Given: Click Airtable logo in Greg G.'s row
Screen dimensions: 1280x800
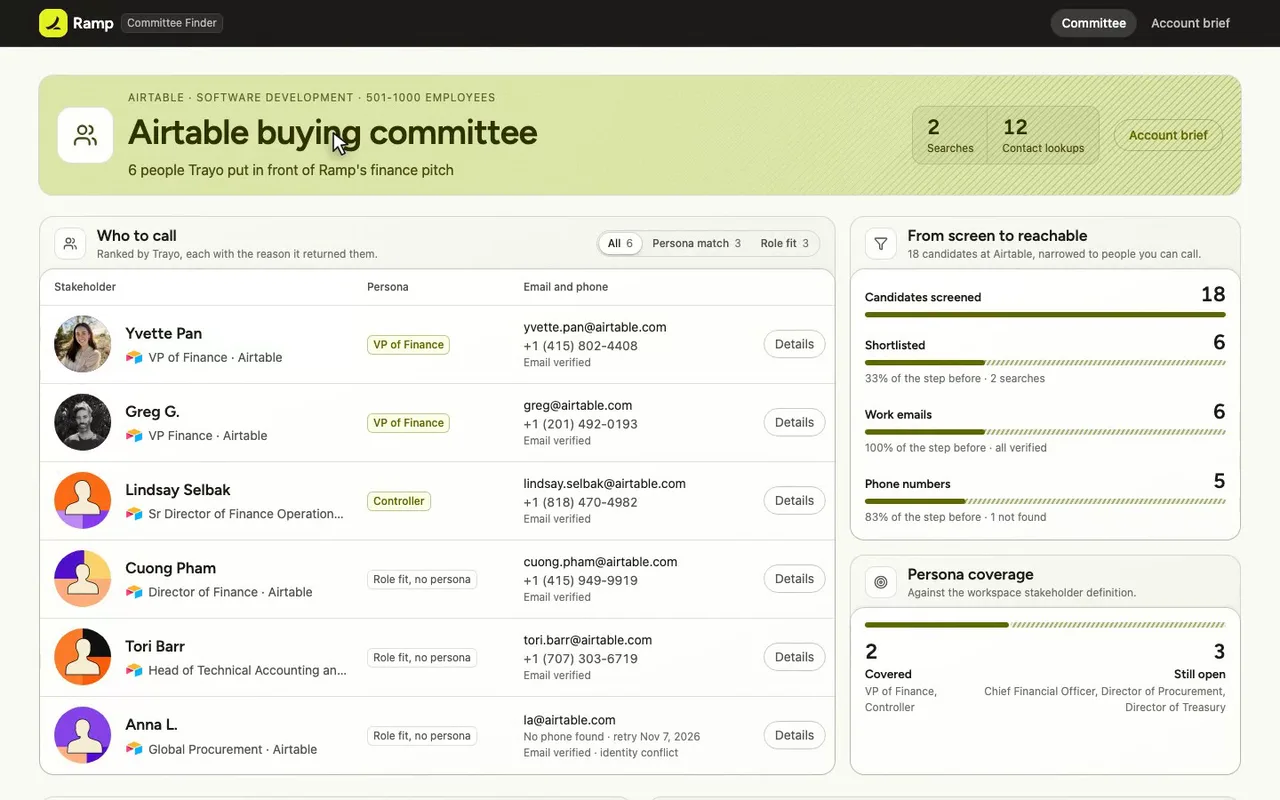Looking at the screenshot, I should (134, 435).
